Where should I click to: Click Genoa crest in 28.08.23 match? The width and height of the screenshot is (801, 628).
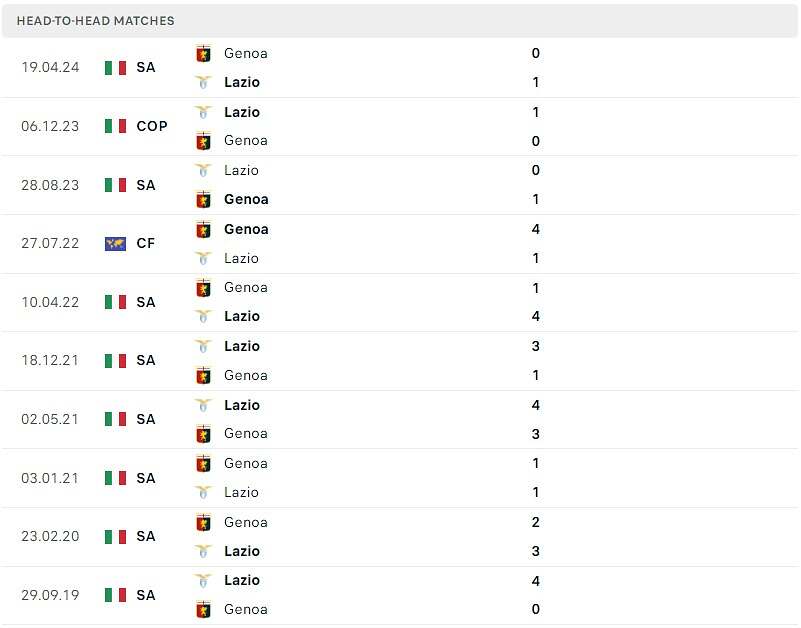203,200
